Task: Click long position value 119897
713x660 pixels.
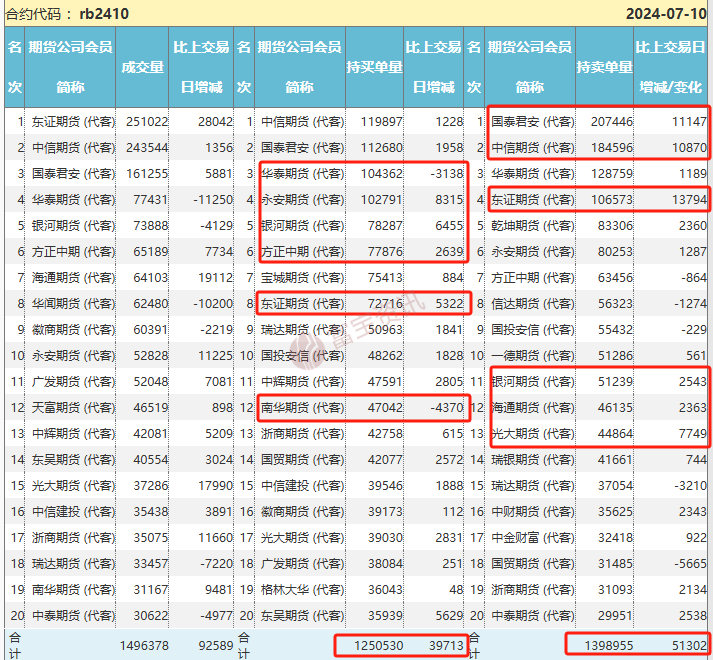Action: click(382, 121)
